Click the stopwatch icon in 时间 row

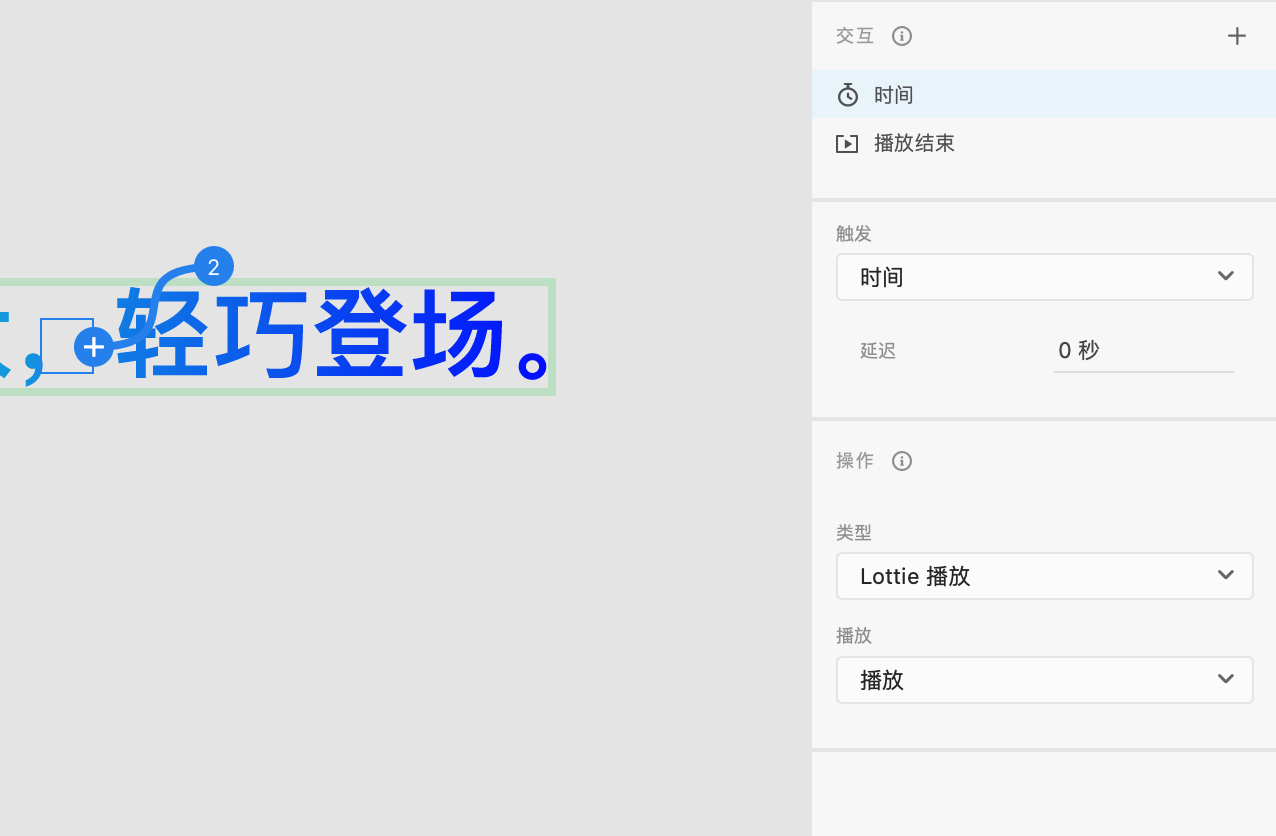point(848,95)
